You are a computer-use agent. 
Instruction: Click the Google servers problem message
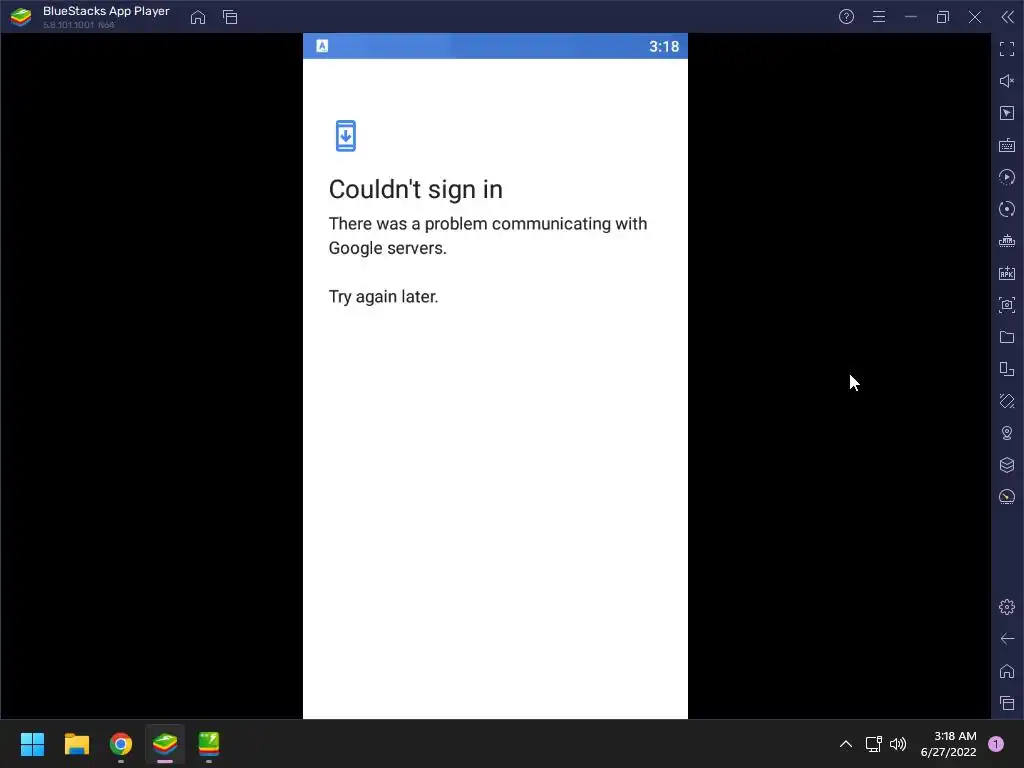tap(488, 236)
